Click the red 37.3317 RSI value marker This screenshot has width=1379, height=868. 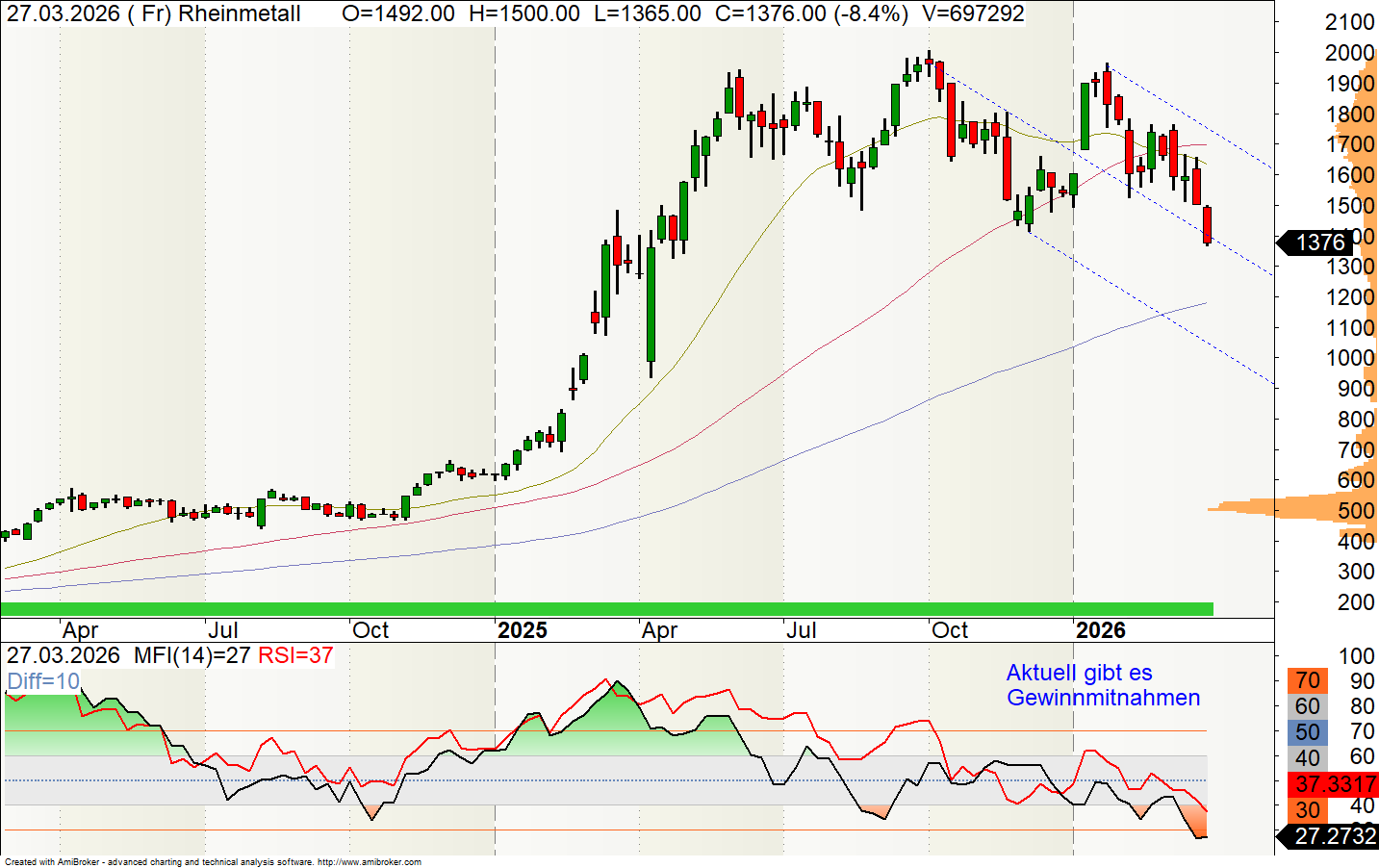[1335, 783]
